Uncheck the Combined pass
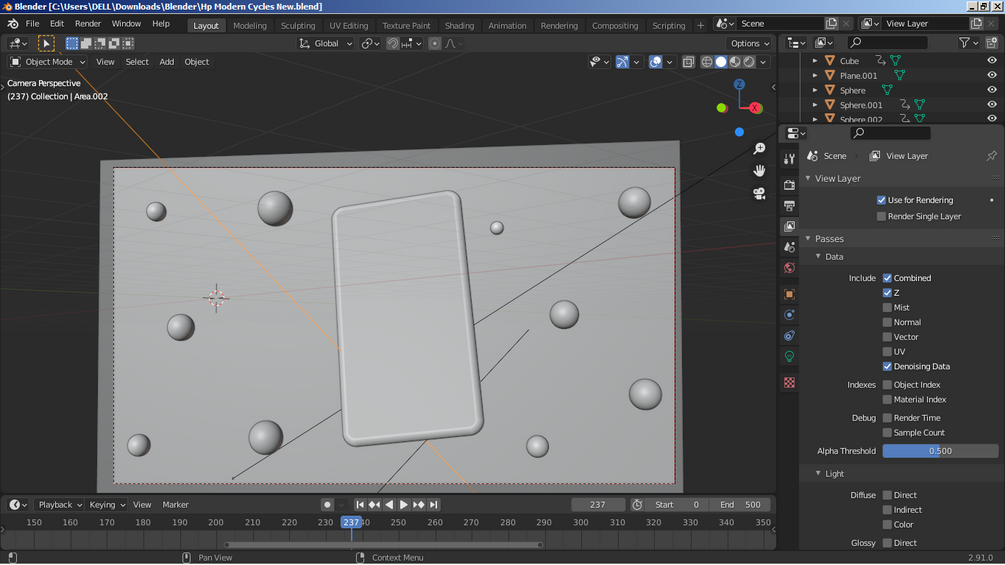The width and height of the screenshot is (1005, 565). 887,278
